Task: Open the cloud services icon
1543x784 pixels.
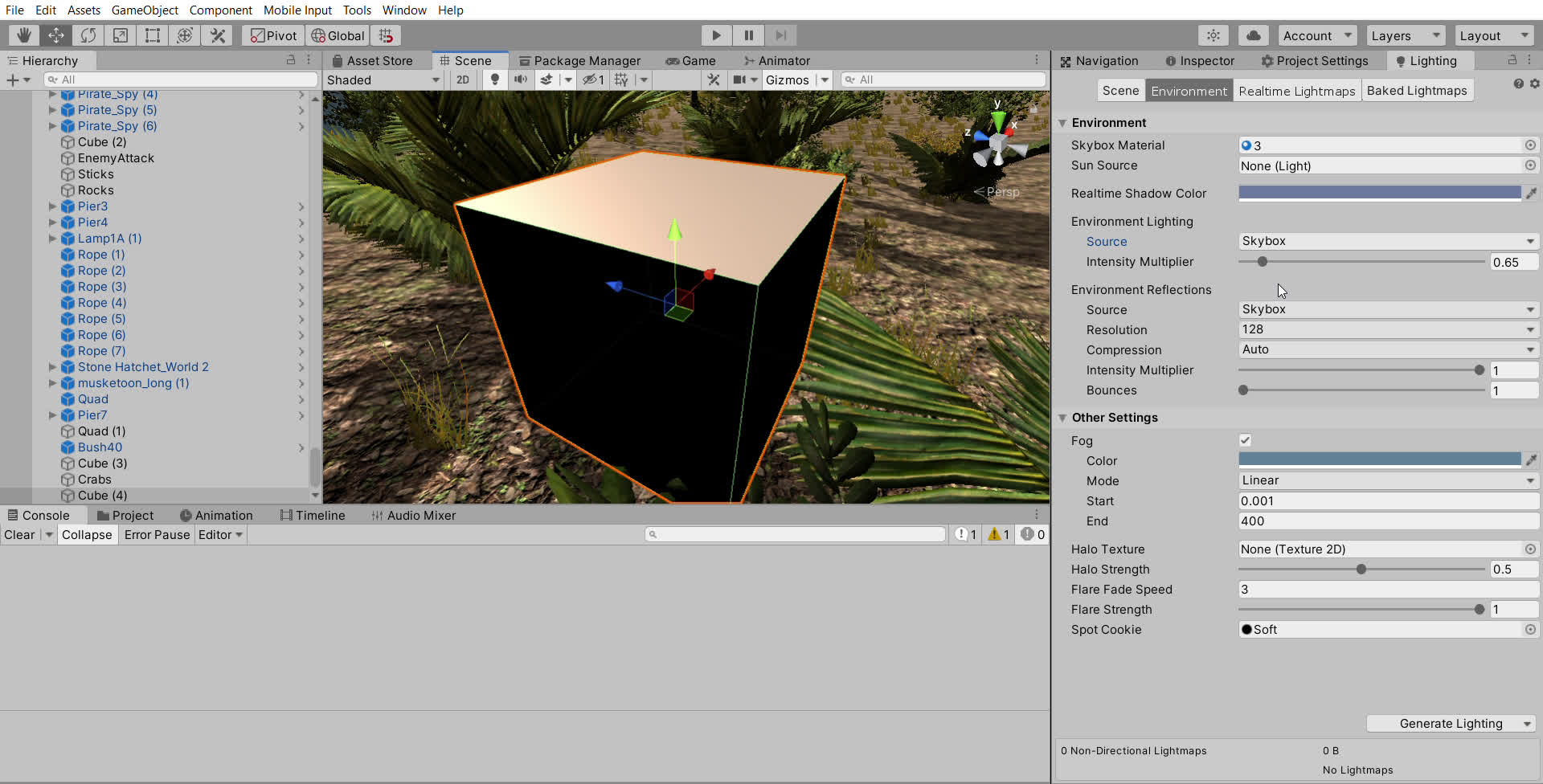Action: point(1253,35)
